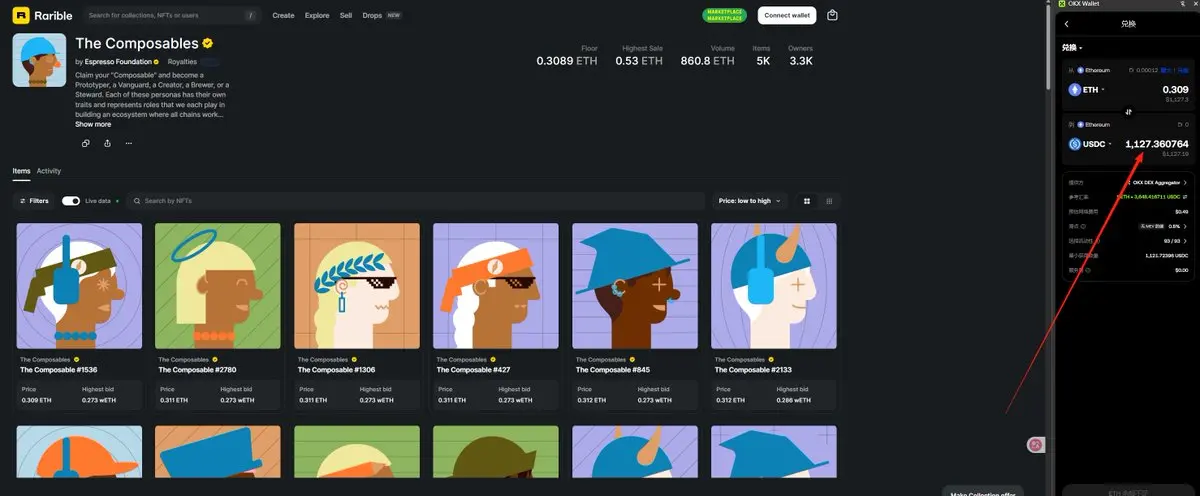Open the three-dots more options menu
Image resolution: width=1200 pixels, height=496 pixels.
129,143
